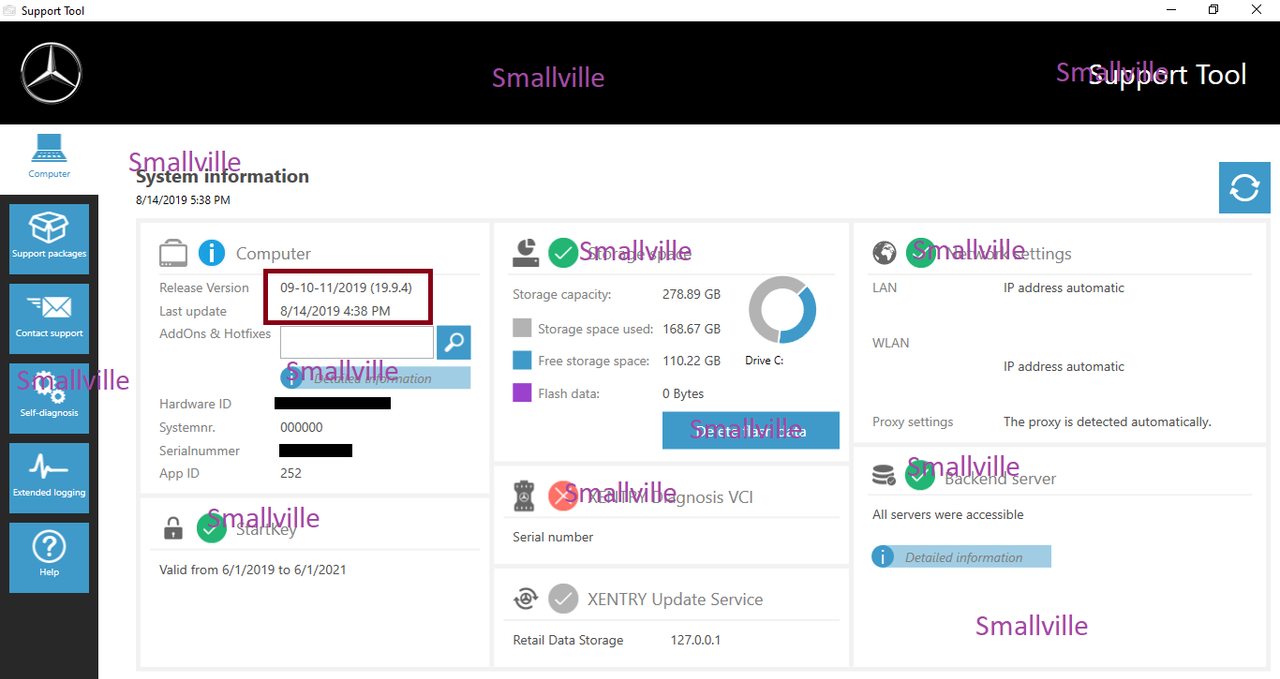Image resolution: width=1280 pixels, height=679 pixels.
Task: Click the XENTRY Update Service sync icon
Action: 526,599
